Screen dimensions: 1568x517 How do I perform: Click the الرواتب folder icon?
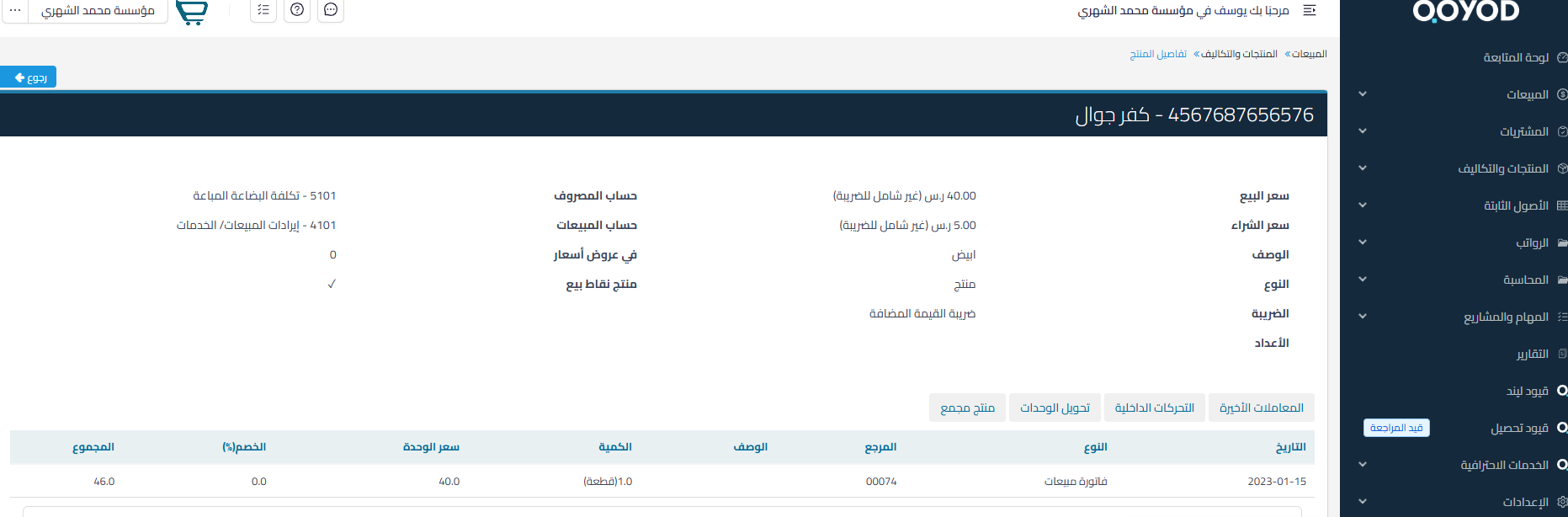coord(1562,243)
